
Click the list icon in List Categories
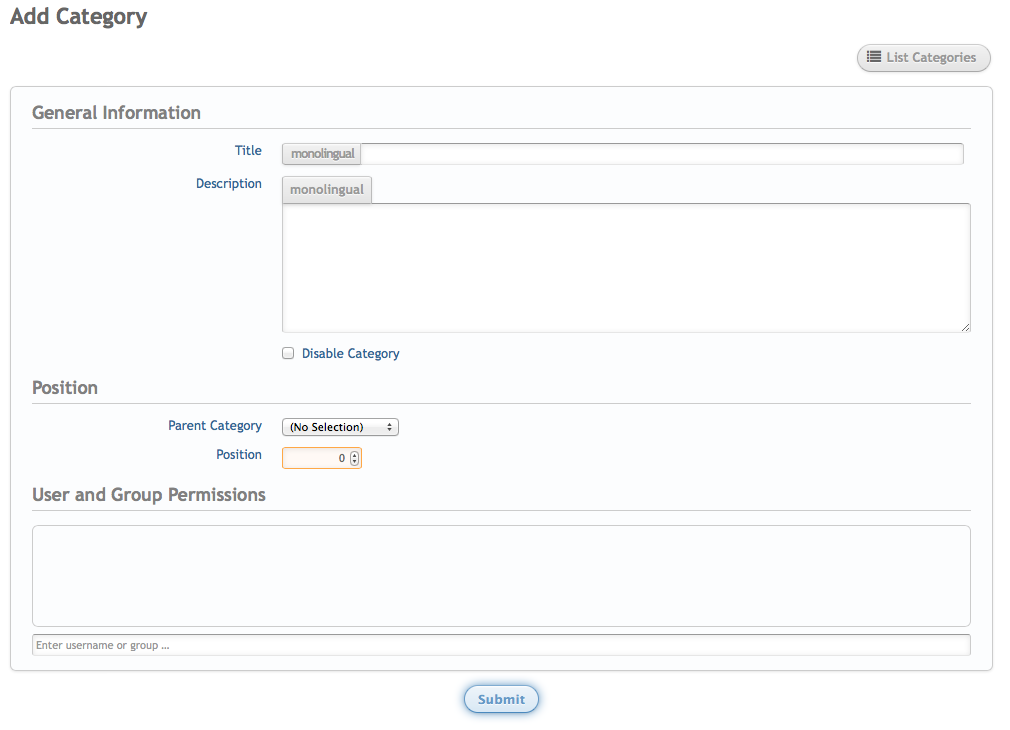coord(873,57)
